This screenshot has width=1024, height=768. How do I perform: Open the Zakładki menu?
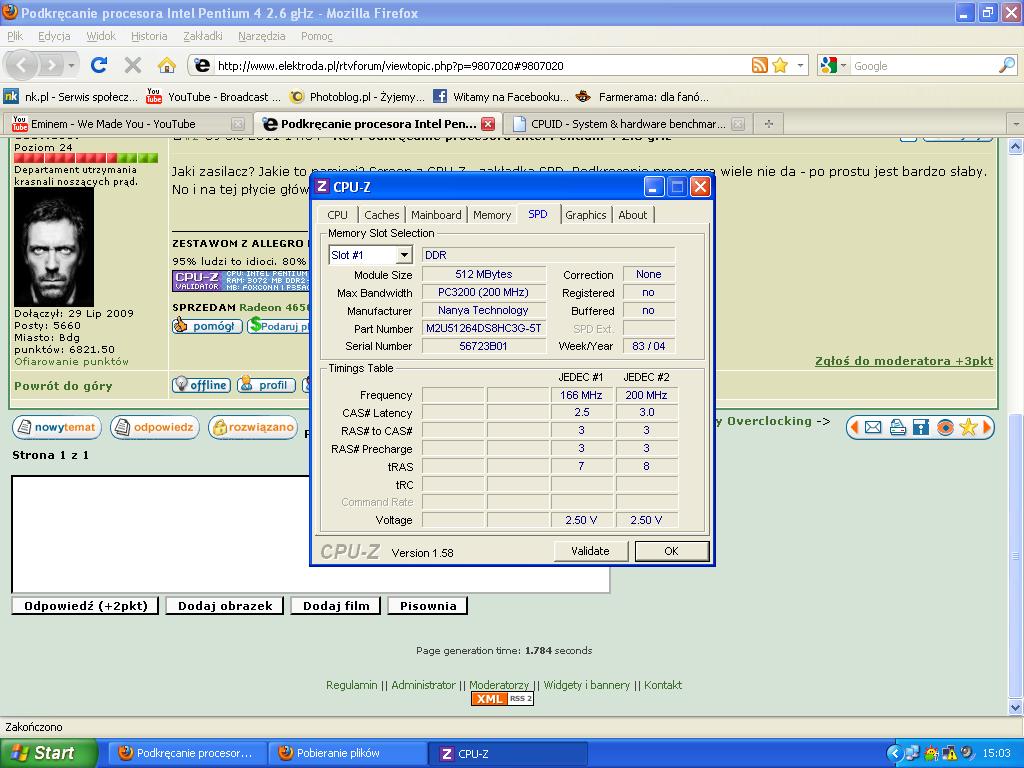pyautogui.click(x=203, y=36)
